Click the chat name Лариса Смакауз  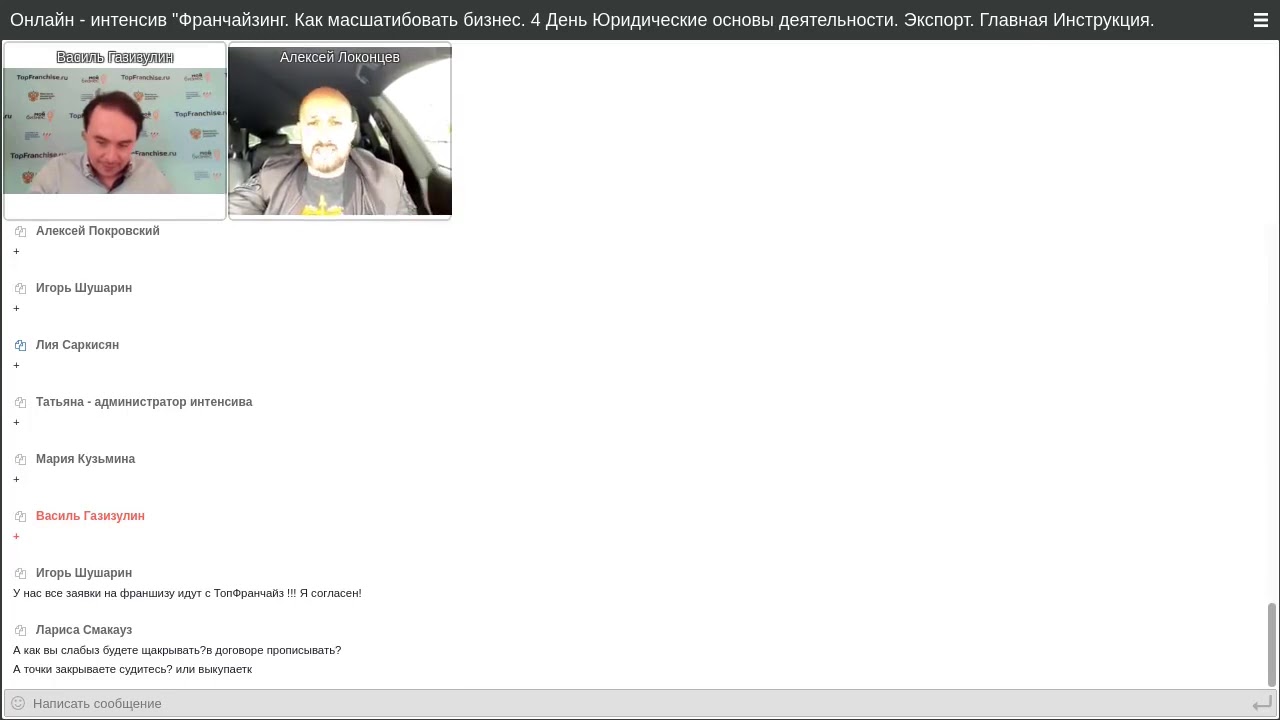(x=84, y=630)
